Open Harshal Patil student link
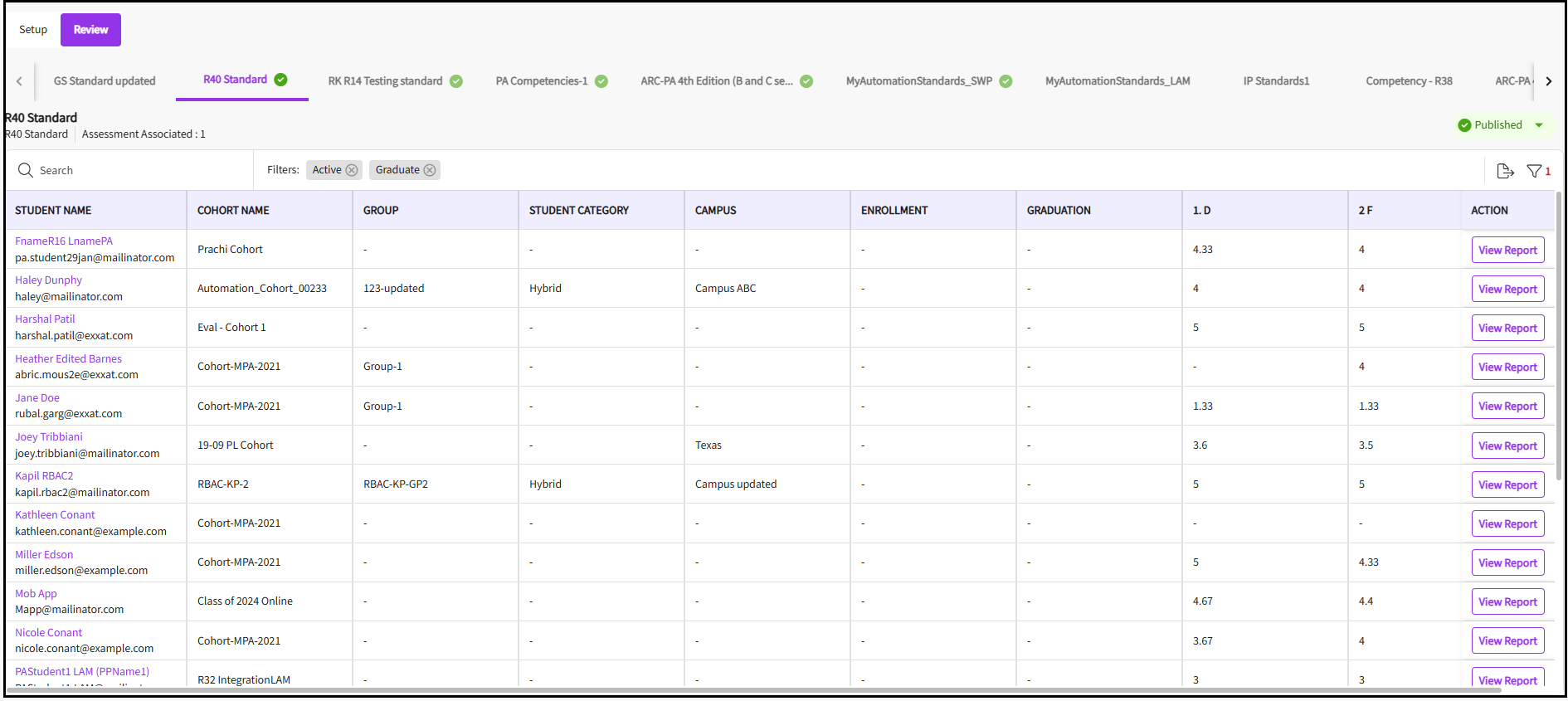 click(45, 319)
